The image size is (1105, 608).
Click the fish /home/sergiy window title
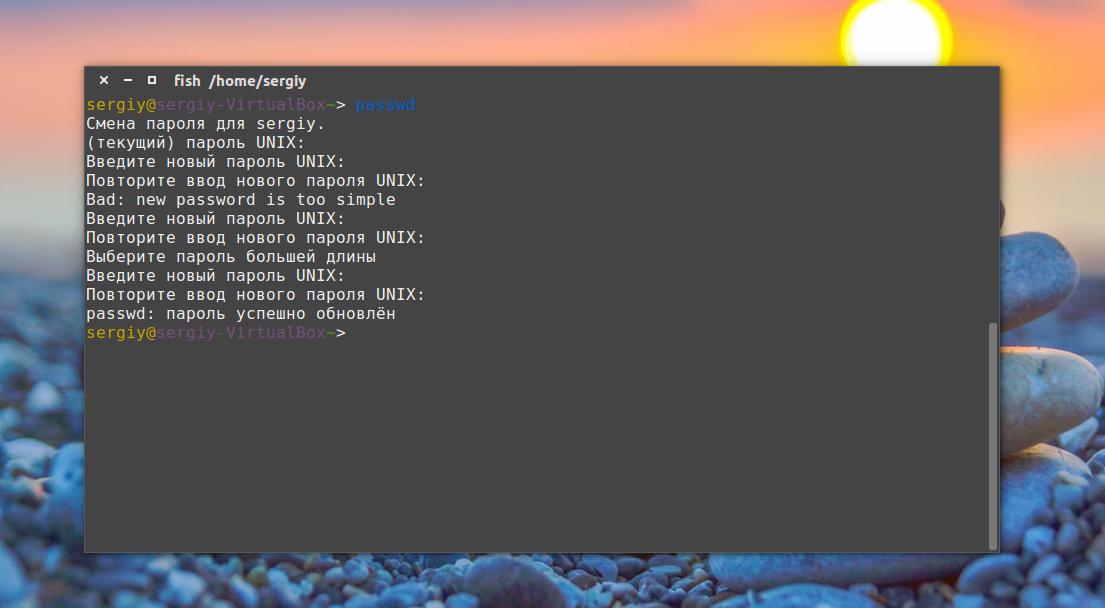point(238,81)
